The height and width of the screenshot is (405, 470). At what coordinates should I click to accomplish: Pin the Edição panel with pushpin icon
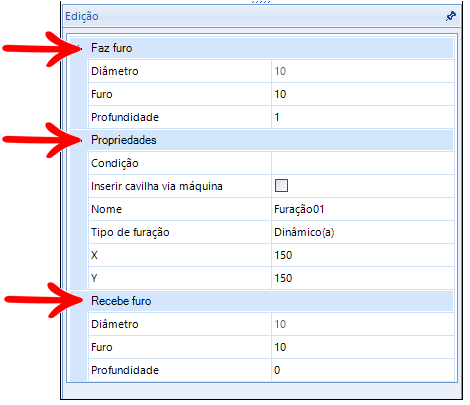click(x=451, y=16)
